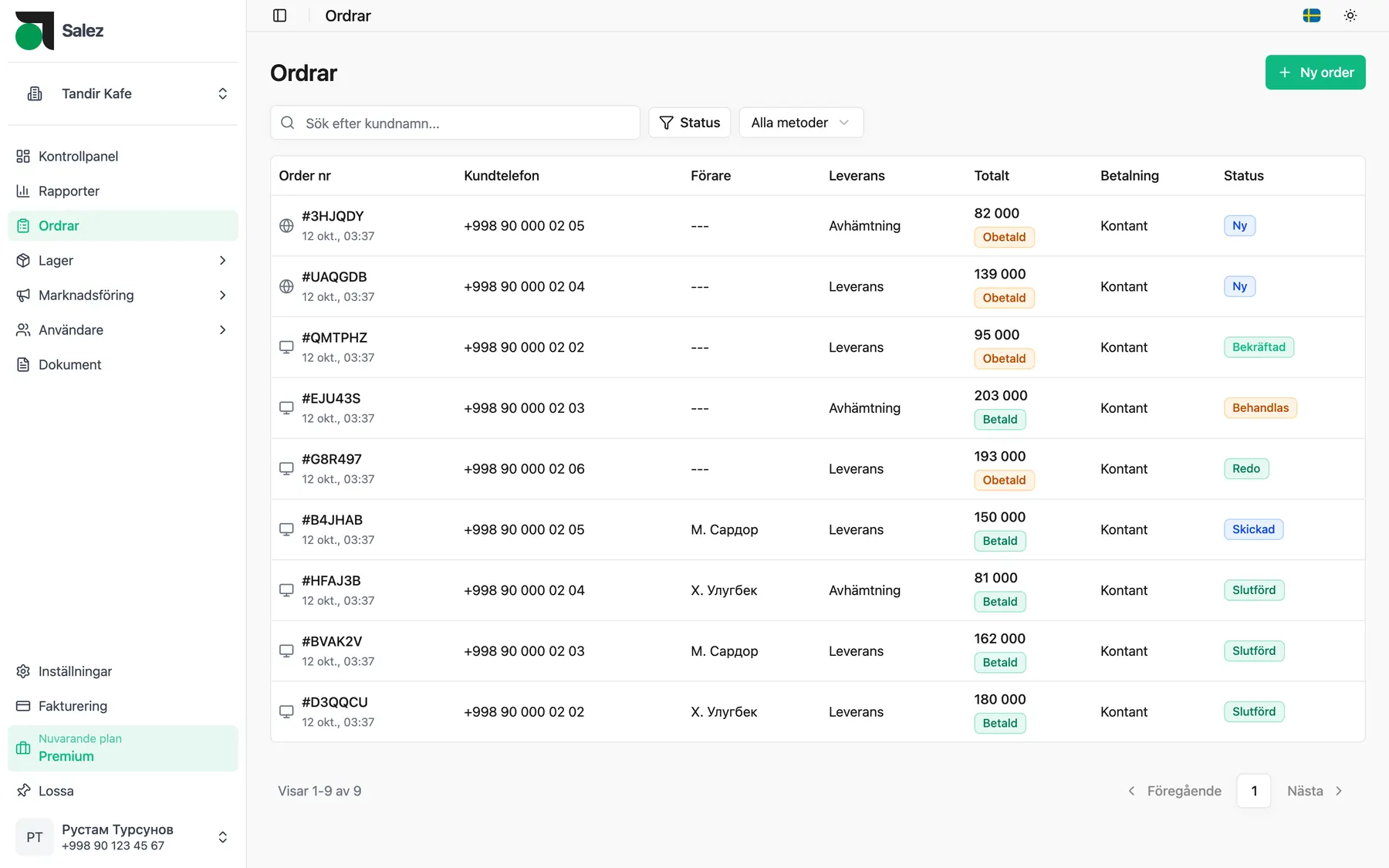Click the Lossa pin icon

coord(23,791)
